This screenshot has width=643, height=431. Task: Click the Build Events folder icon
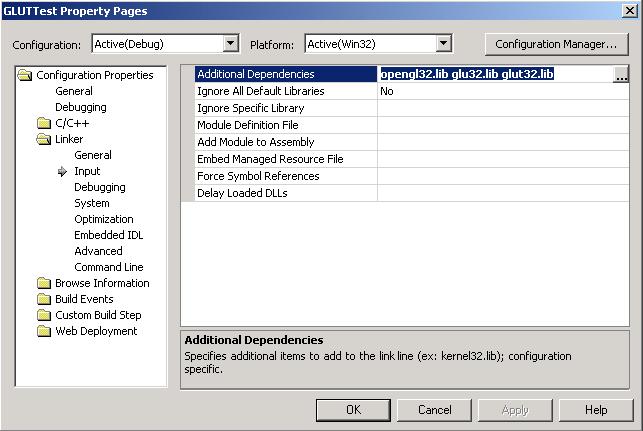click(x=43, y=299)
